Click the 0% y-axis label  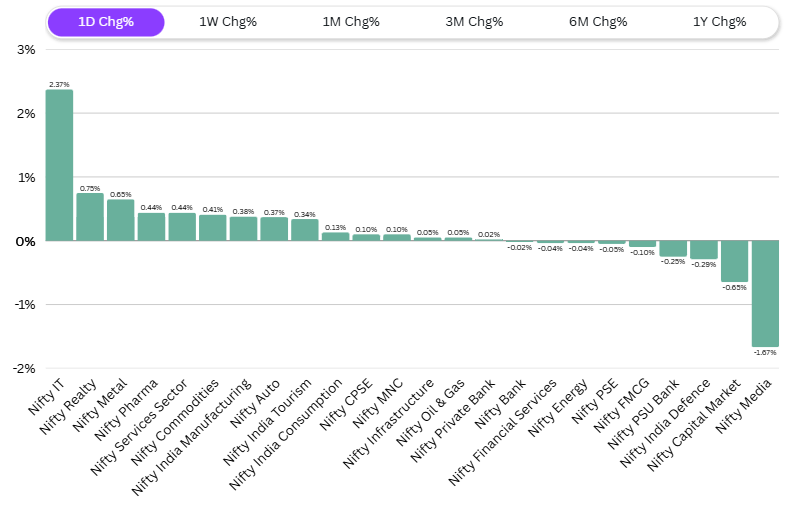point(25,242)
